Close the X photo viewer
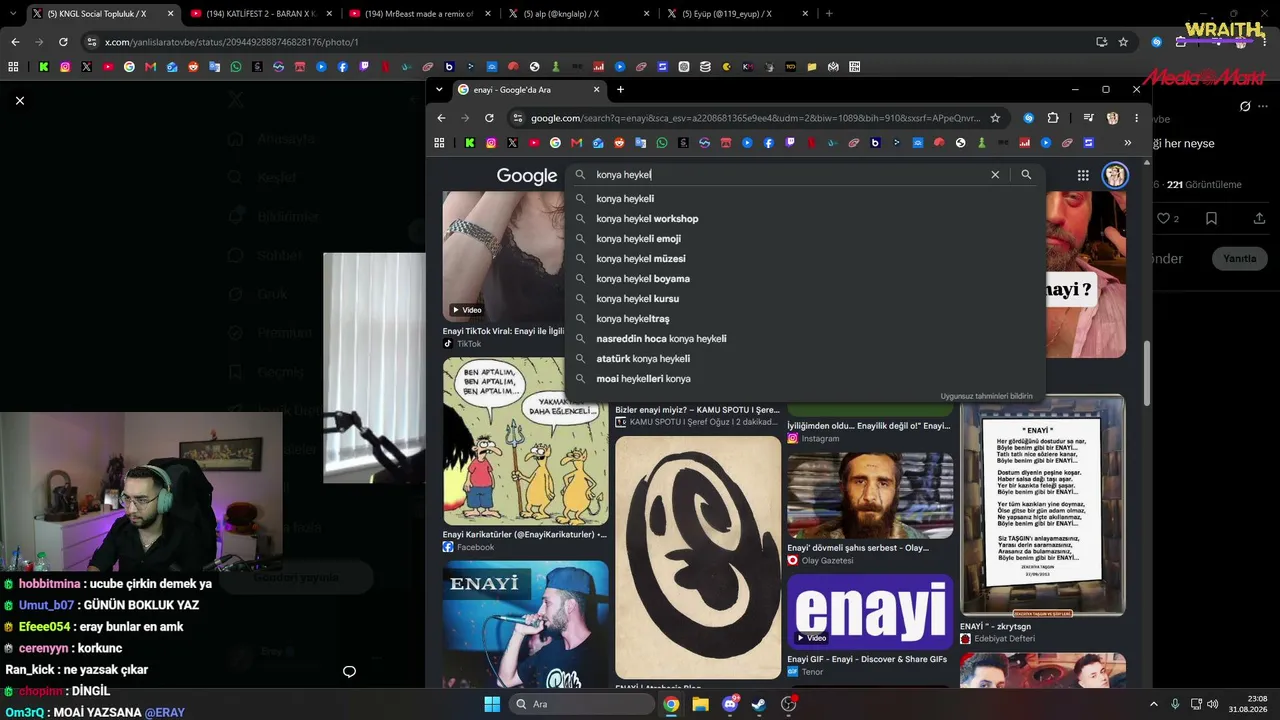 pyautogui.click(x=19, y=100)
